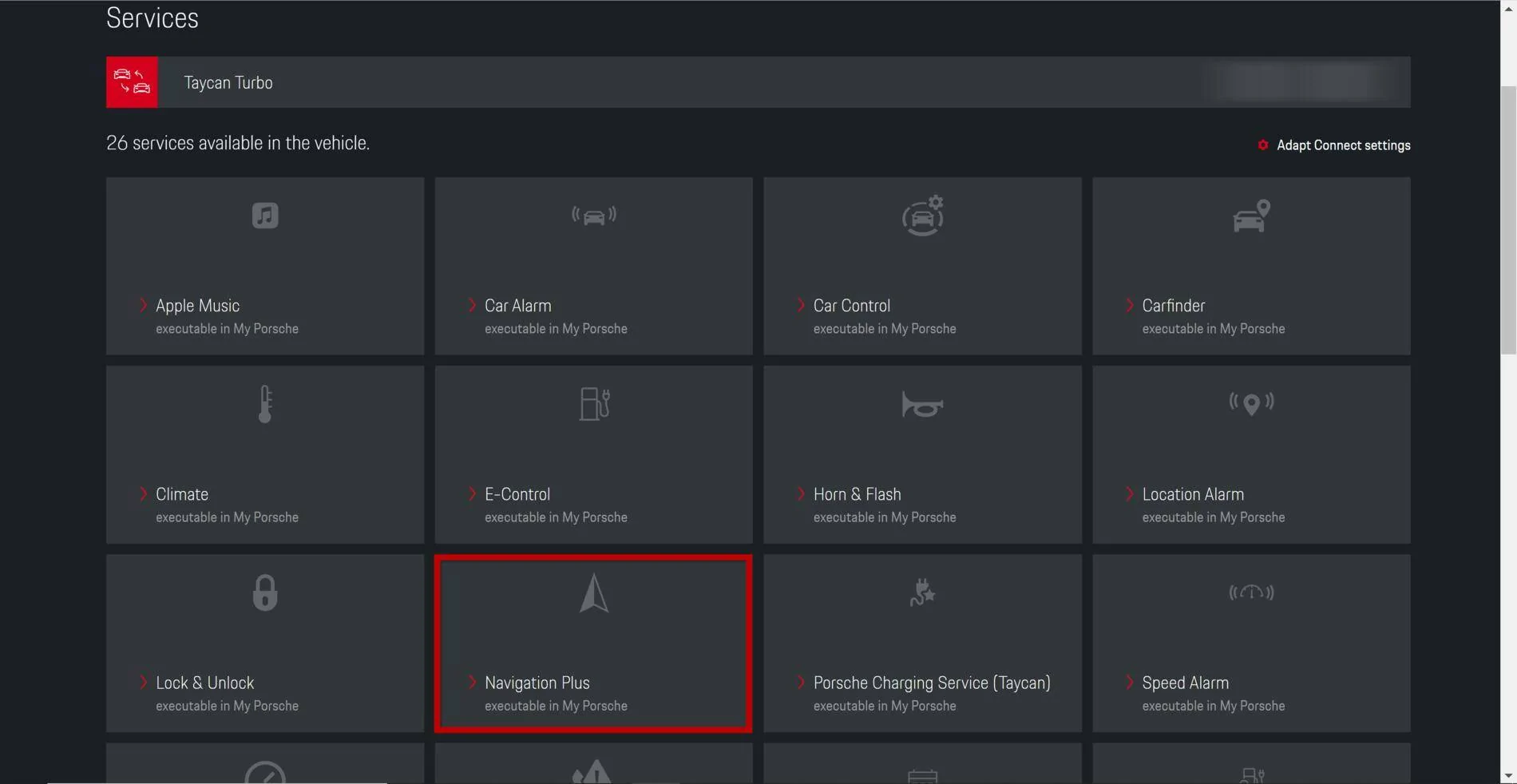
Task: Expand the Car Alarm chevron
Action: pos(472,305)
